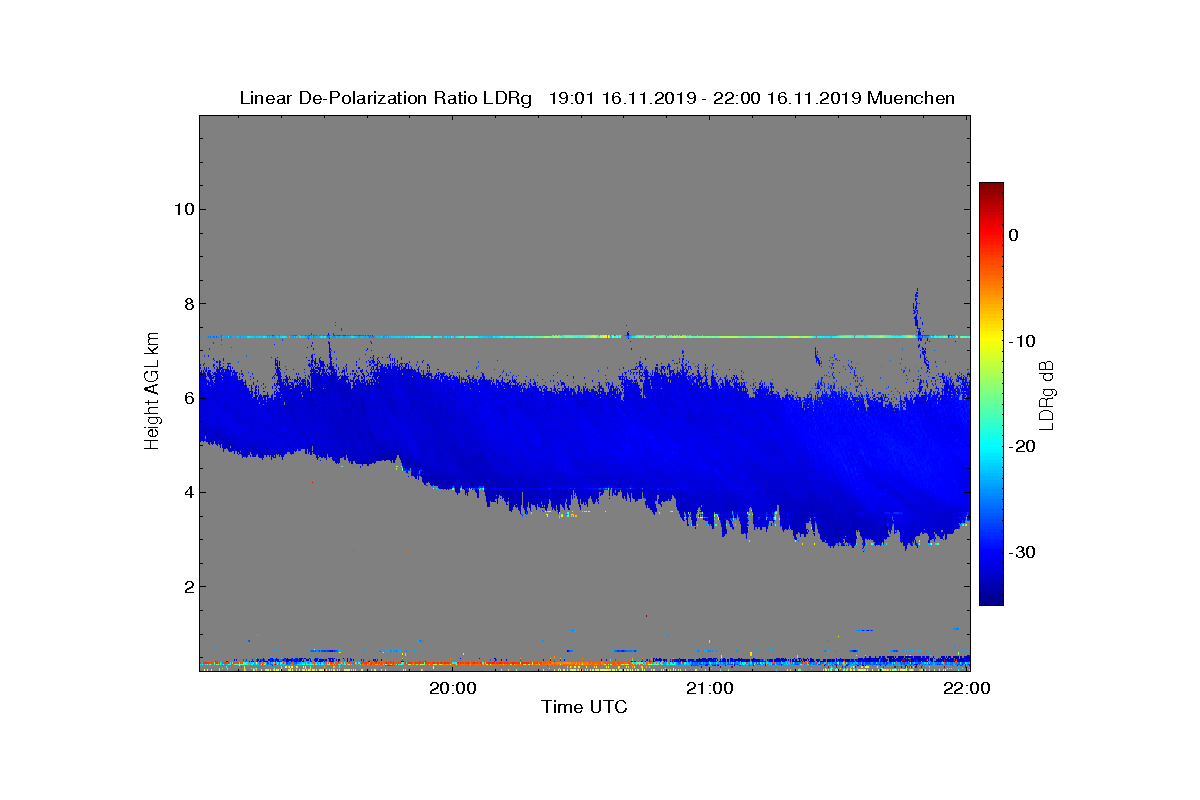Click the 'LDRg dB' colorbar title
1200x800 pixels.
tap(1047, 394)
